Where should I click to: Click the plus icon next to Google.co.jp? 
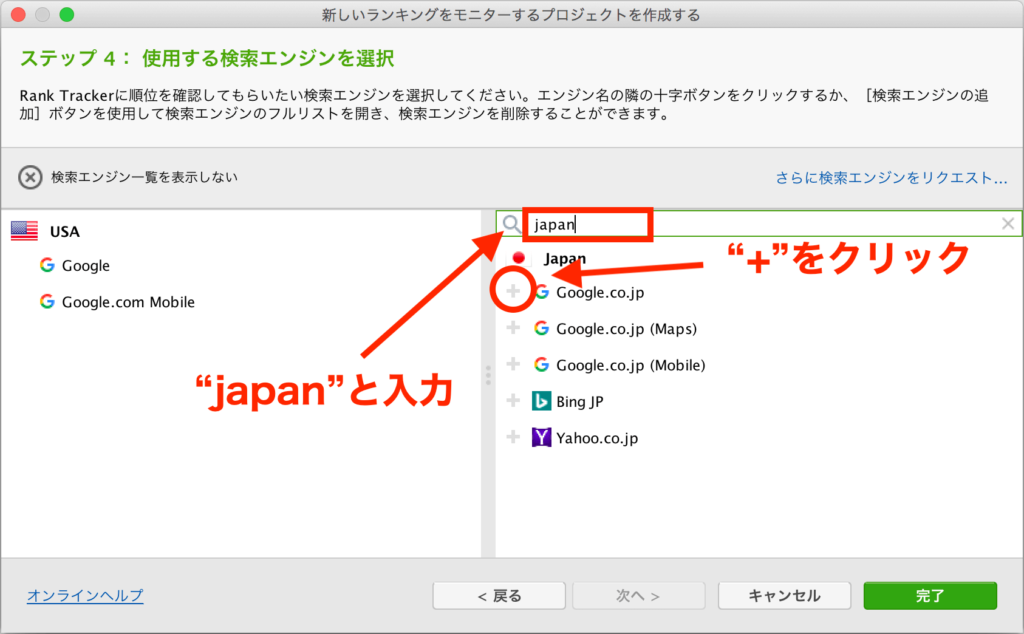tap(513, 291)
